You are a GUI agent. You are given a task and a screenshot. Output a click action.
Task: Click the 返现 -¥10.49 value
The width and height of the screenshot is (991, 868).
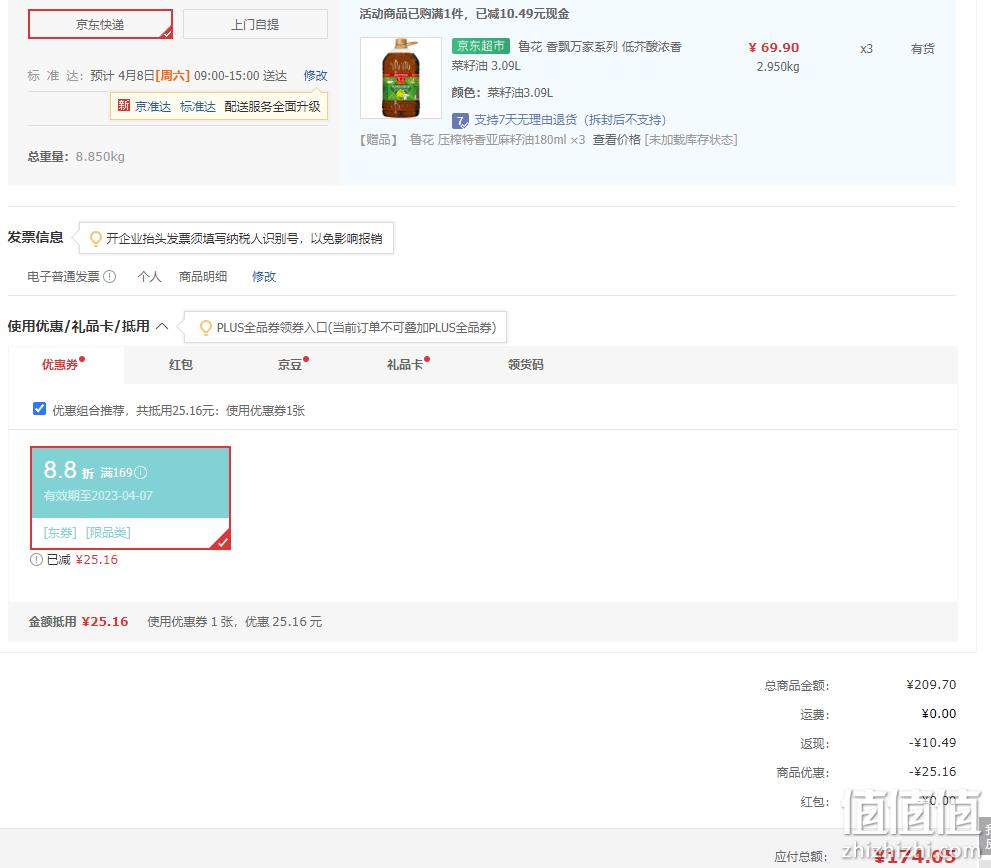tap(932, 743)
